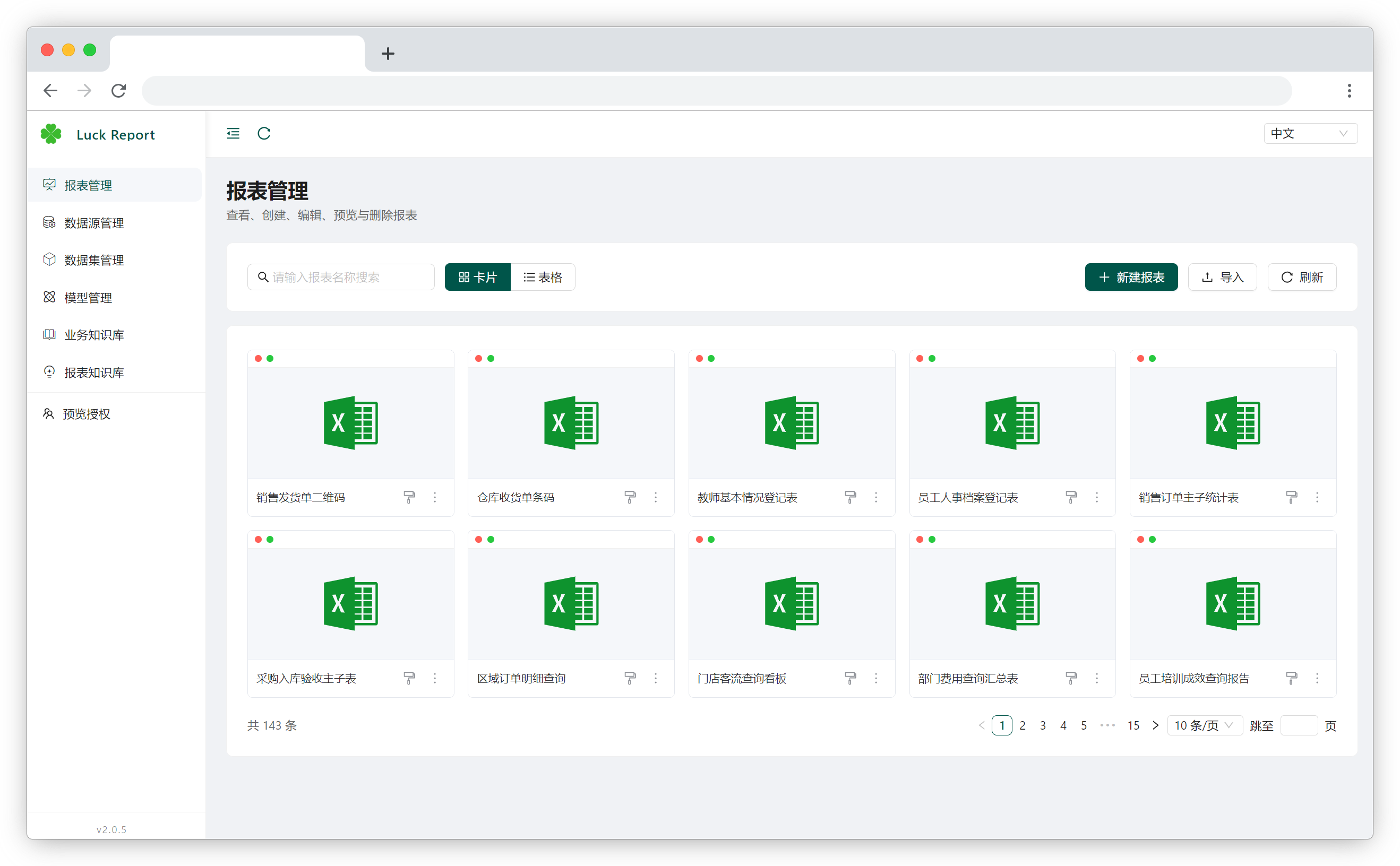Click the Luck Report clover logo
The height and width of the screenshot is (866, 1400).
tap(51, 134)
